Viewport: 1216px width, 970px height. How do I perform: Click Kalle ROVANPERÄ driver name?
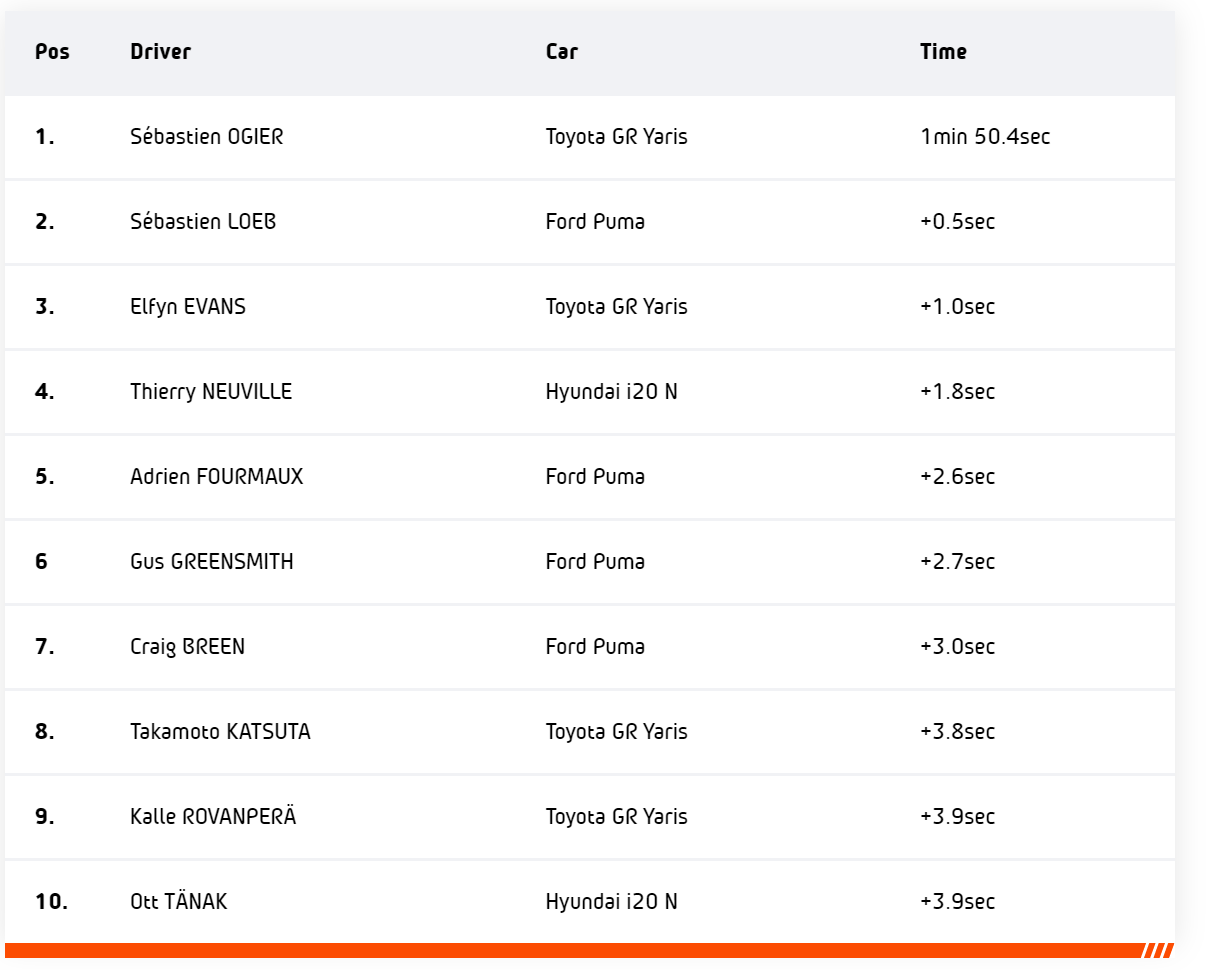(213, 817)
